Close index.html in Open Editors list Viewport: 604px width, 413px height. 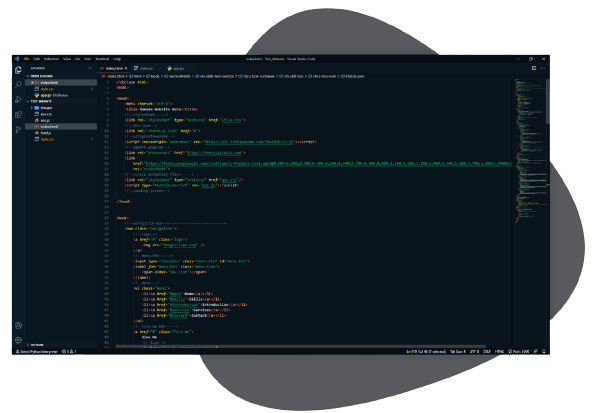tap(32, 82)
